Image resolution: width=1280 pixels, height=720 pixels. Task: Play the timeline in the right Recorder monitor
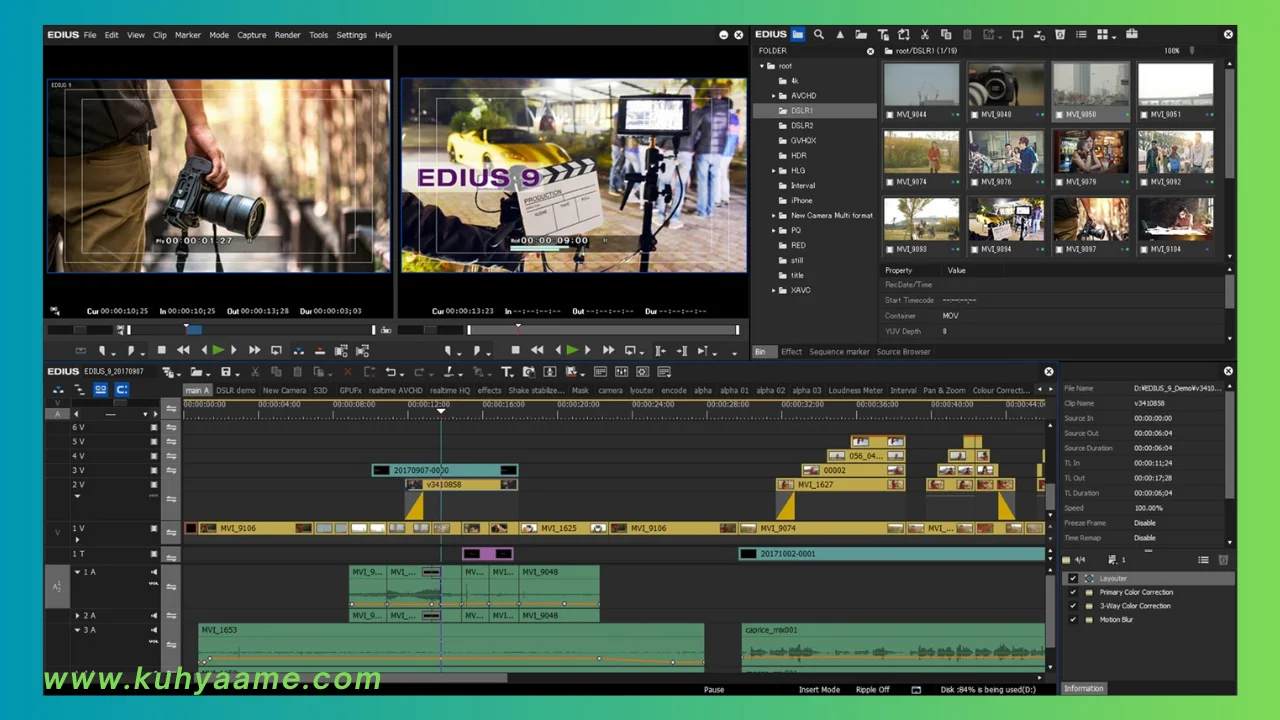point(572,350)
